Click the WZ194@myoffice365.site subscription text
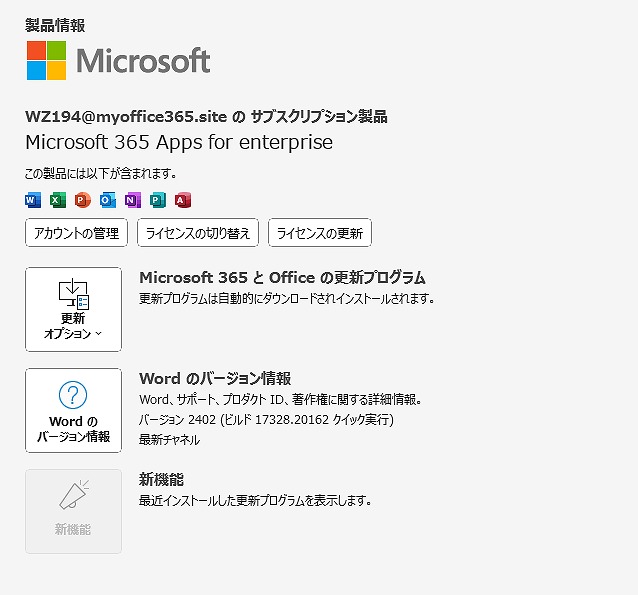This screenshot has width=638, height=595. (x=206, y=117)
